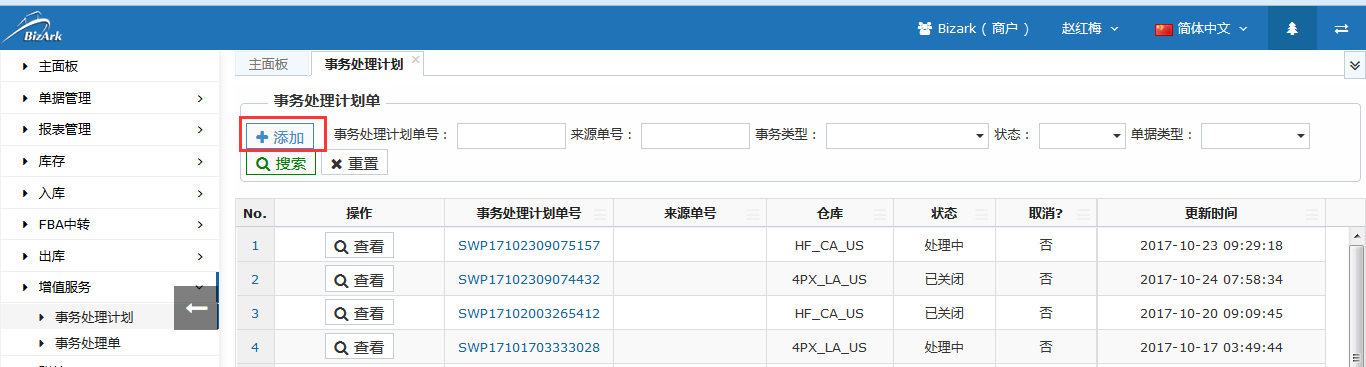The width and height of the screenshot is (1366, 367).
Task: Open link SWP17102309074432
Action: (529, 279)
